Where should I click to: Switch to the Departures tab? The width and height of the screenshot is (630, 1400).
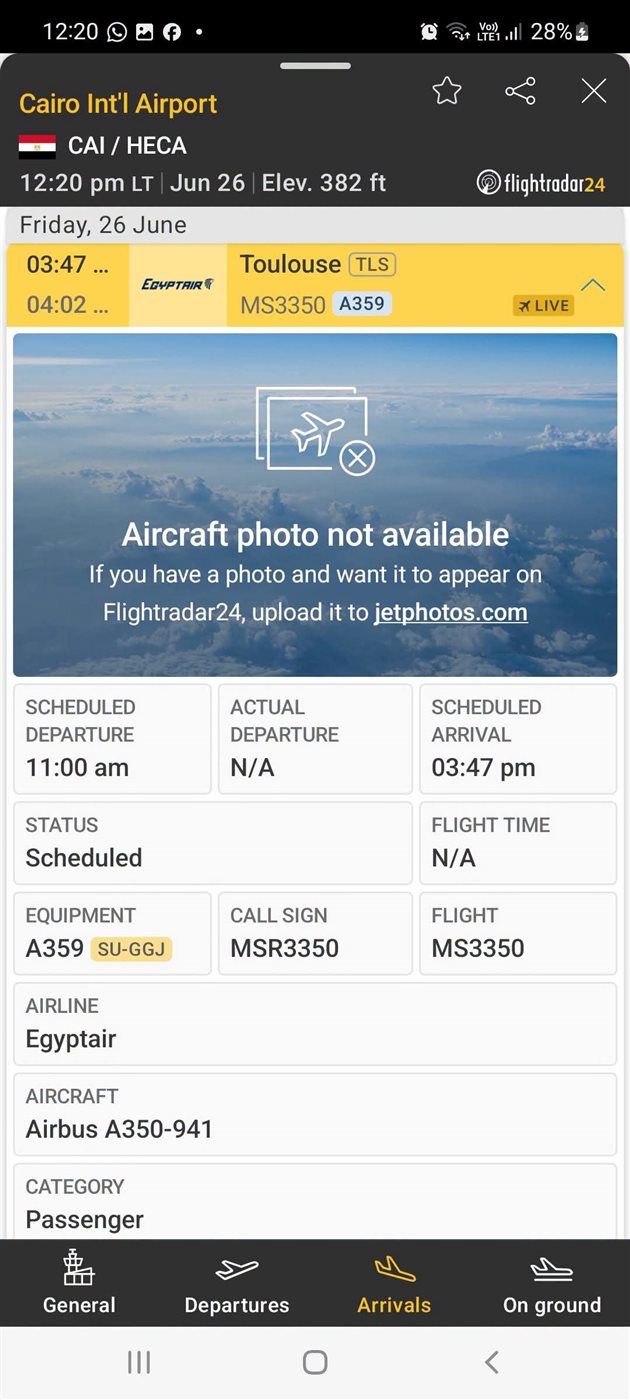pos(237,1283)
